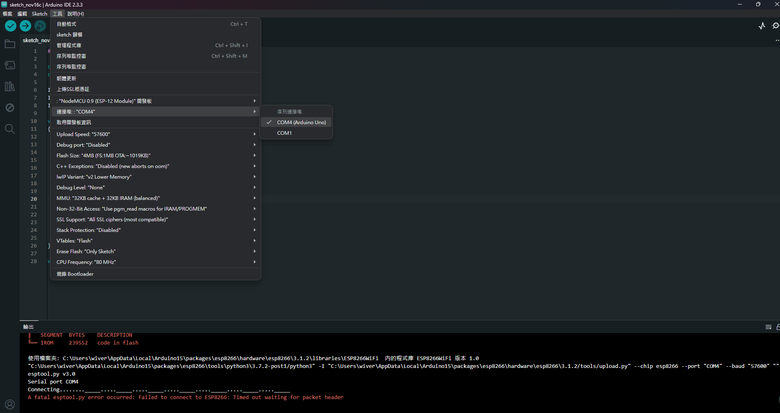Expand the port "COM4" submenu entry
The width and height of the screenshot is (780, 413).
click(x=156, y=111)
